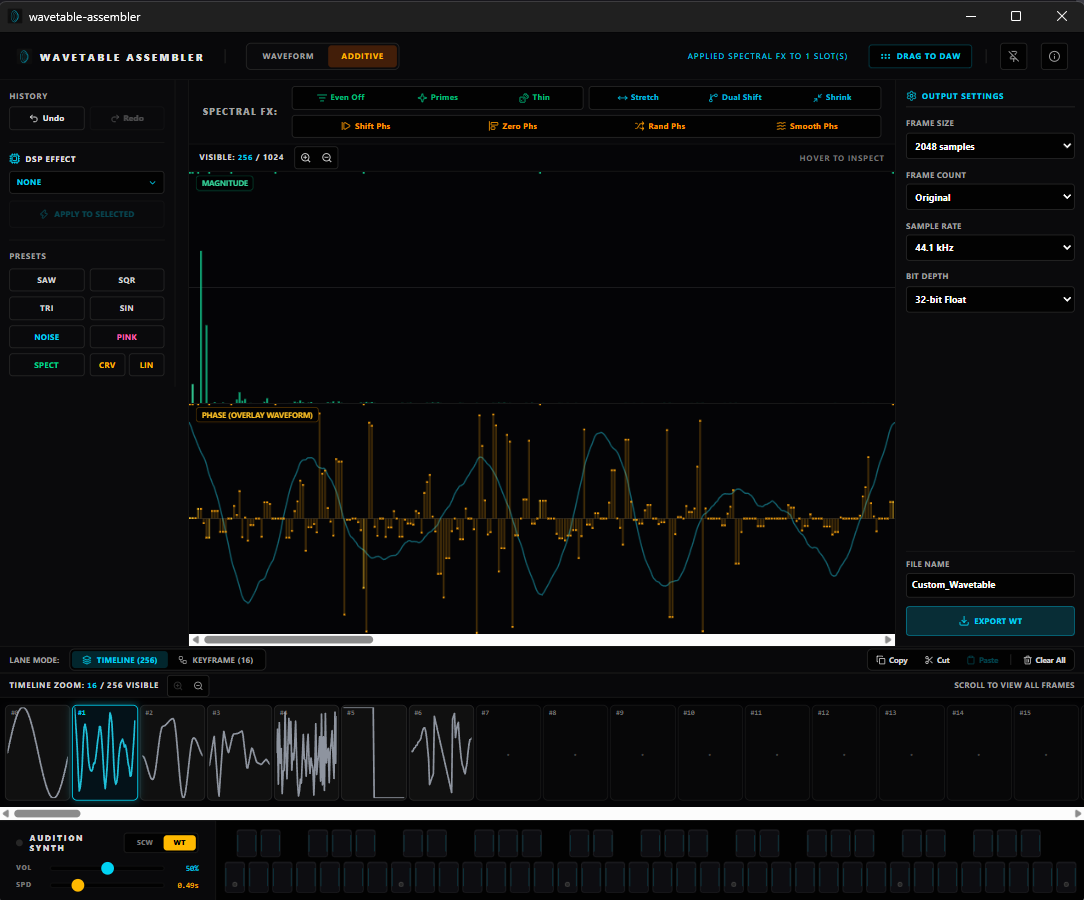Load the TRI preset
Viewport: 1084px width, 900px height.
tap(47, 308)
